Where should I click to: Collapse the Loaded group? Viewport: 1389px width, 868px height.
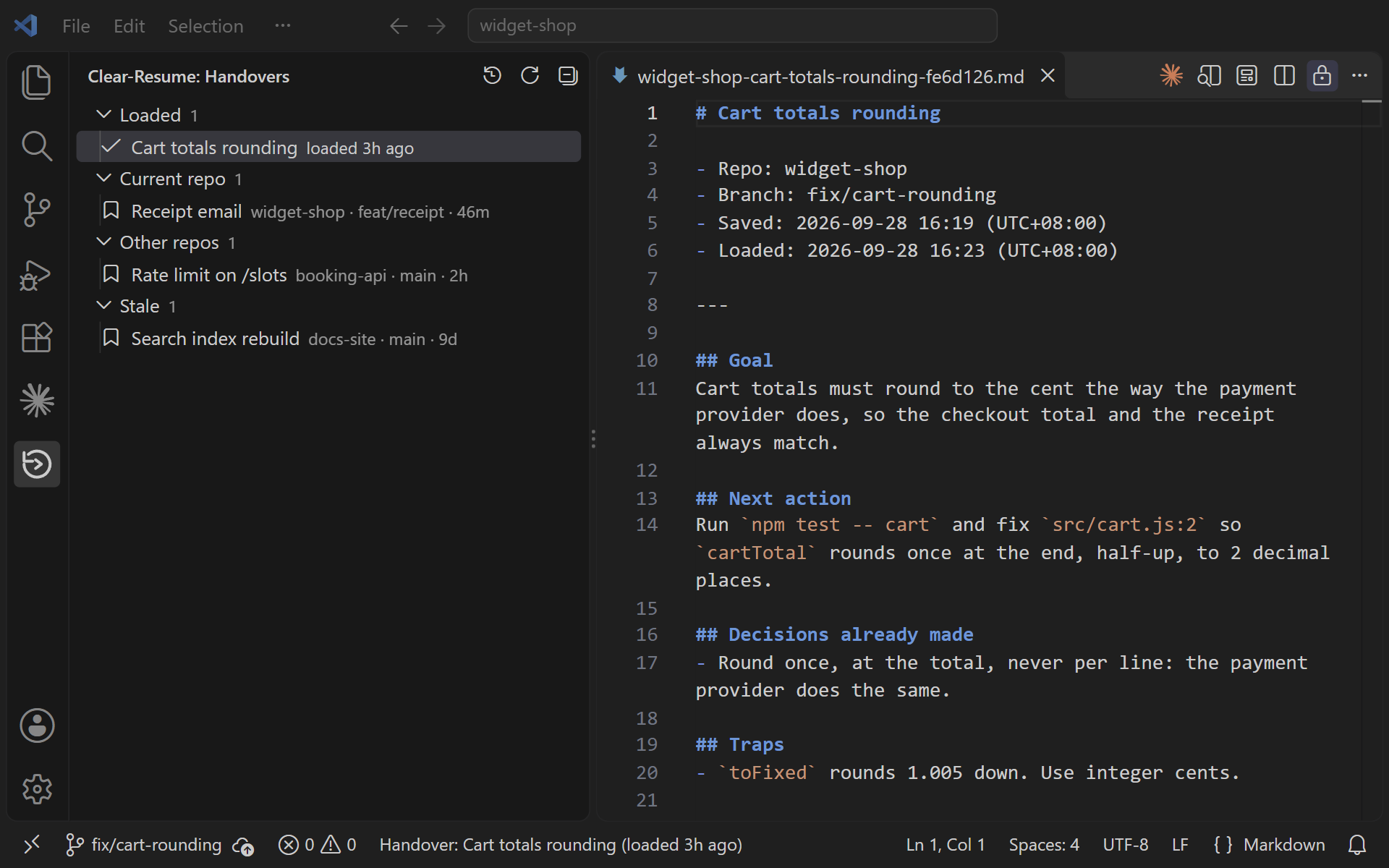coord(104,114)
